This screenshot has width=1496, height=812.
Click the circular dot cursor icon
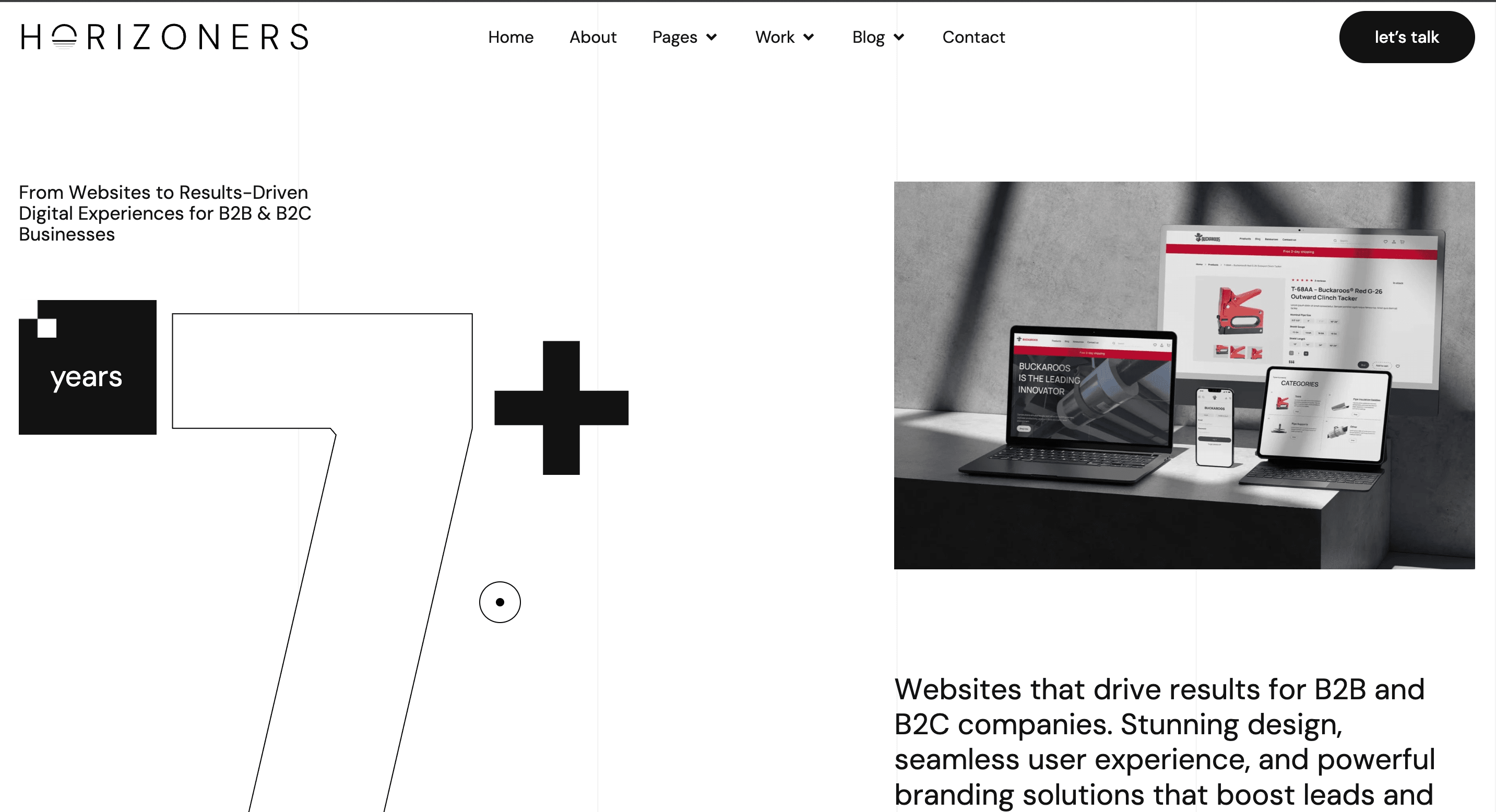pos(500,602)
